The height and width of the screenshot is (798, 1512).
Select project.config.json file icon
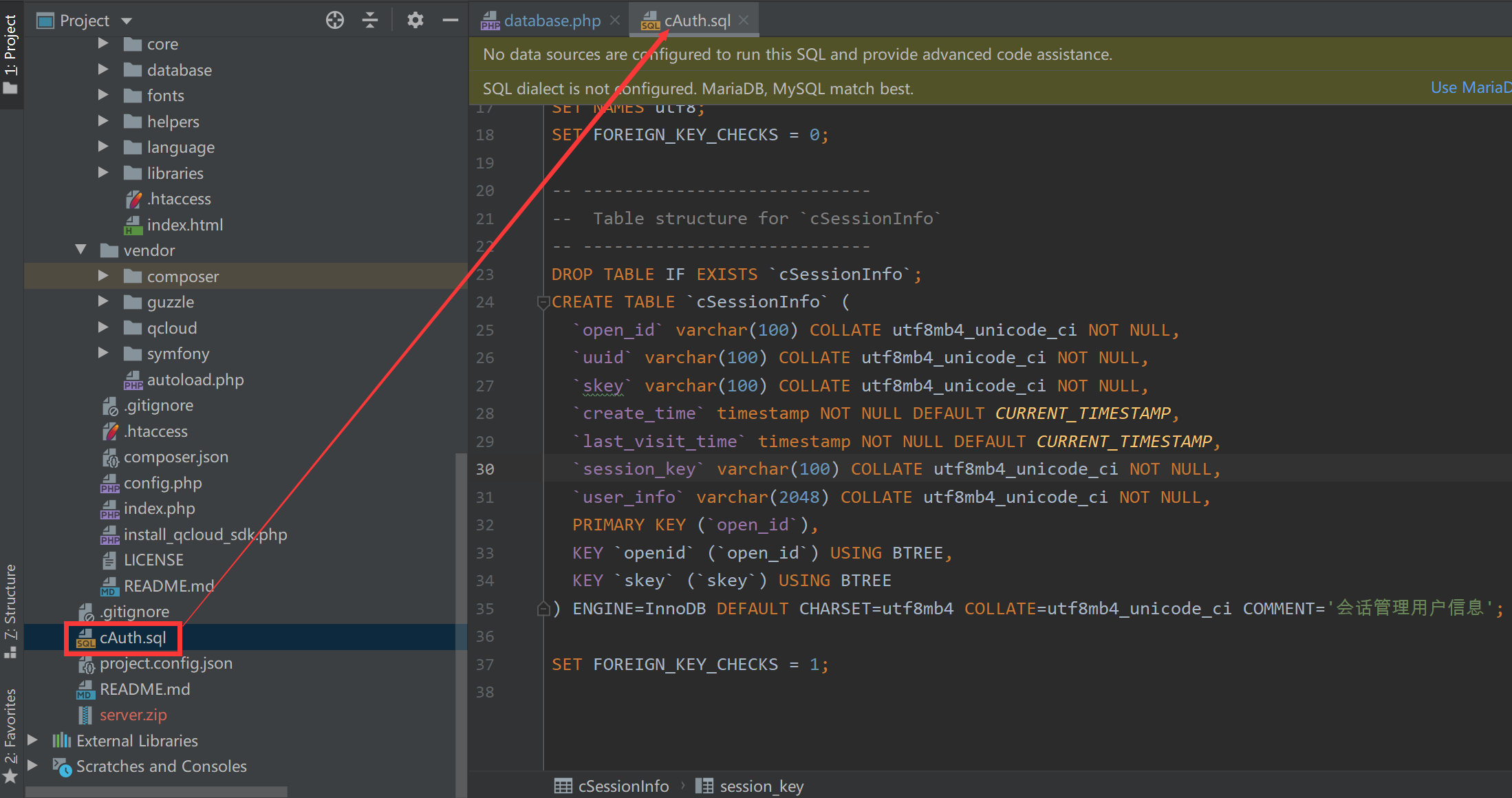point(86,664)
